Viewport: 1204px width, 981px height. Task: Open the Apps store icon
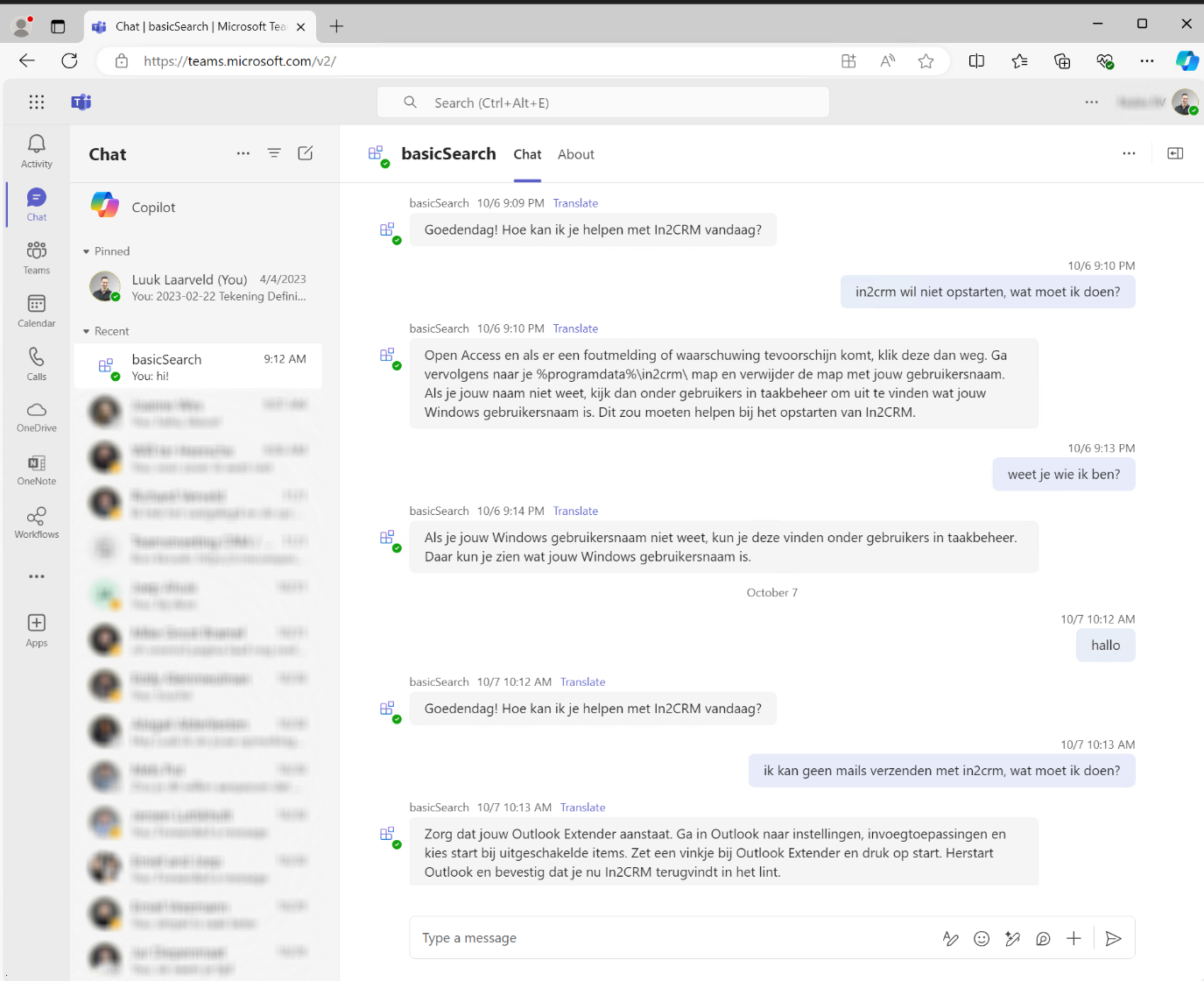pos(36,631)
